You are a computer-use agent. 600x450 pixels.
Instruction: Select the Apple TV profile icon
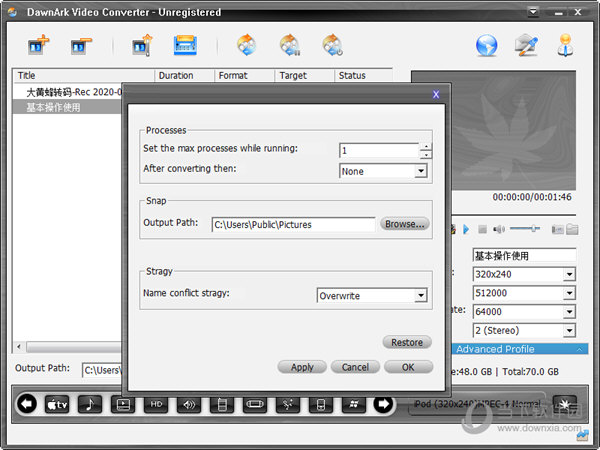57,404
